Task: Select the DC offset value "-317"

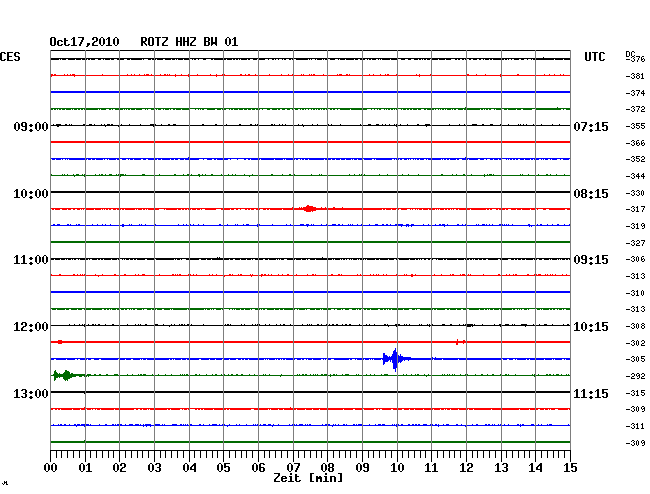Action: (635, 209)
